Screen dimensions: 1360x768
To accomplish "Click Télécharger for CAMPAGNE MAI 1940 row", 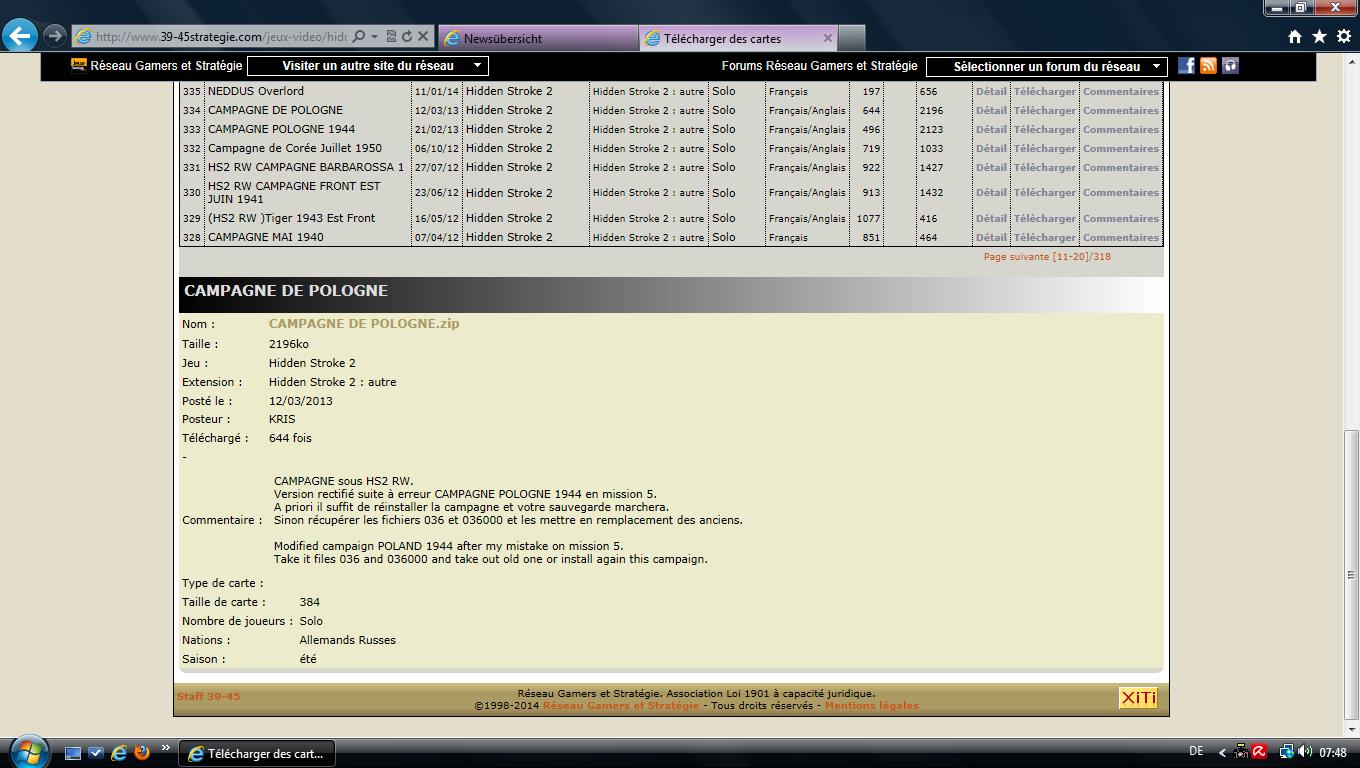I will click(1044, 237).
